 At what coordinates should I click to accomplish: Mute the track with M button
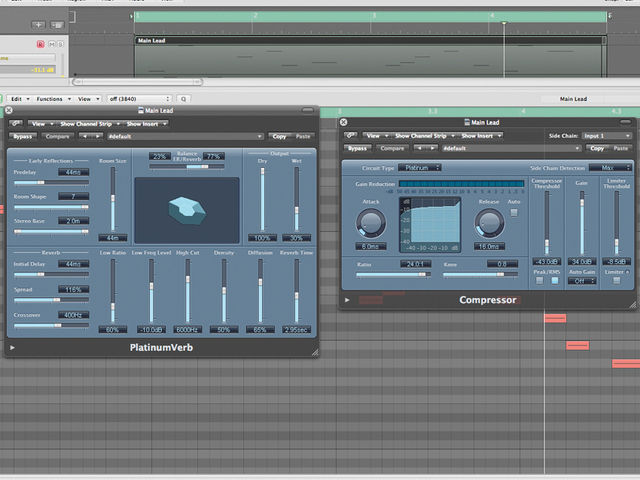(x=52, y=44)
